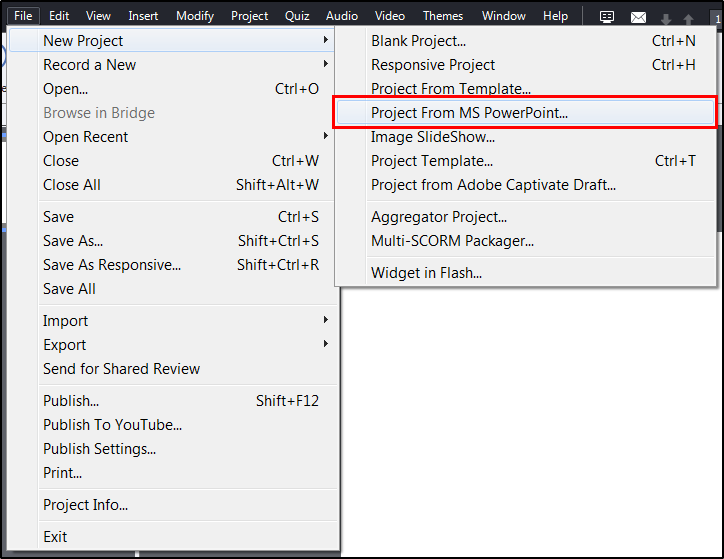Choose Exit from File menu

point(55,536)
